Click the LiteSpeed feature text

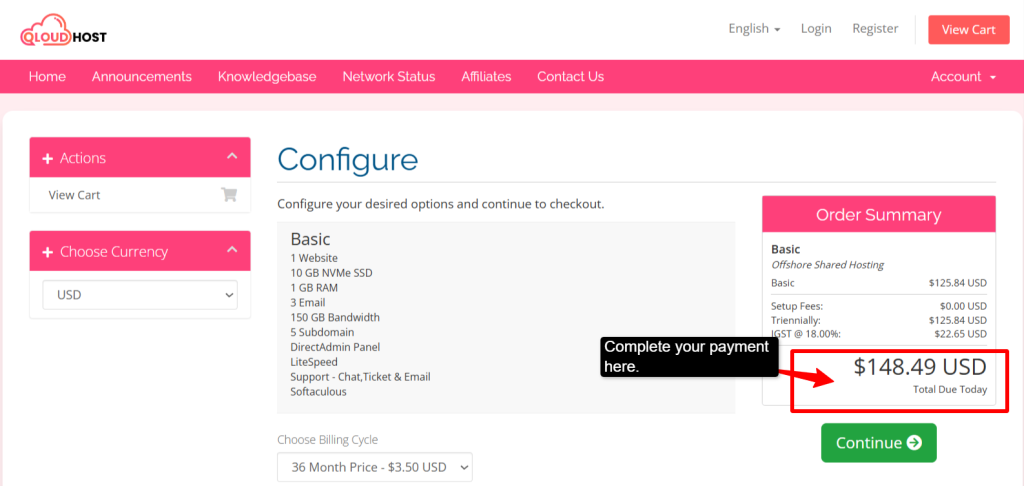314,362
